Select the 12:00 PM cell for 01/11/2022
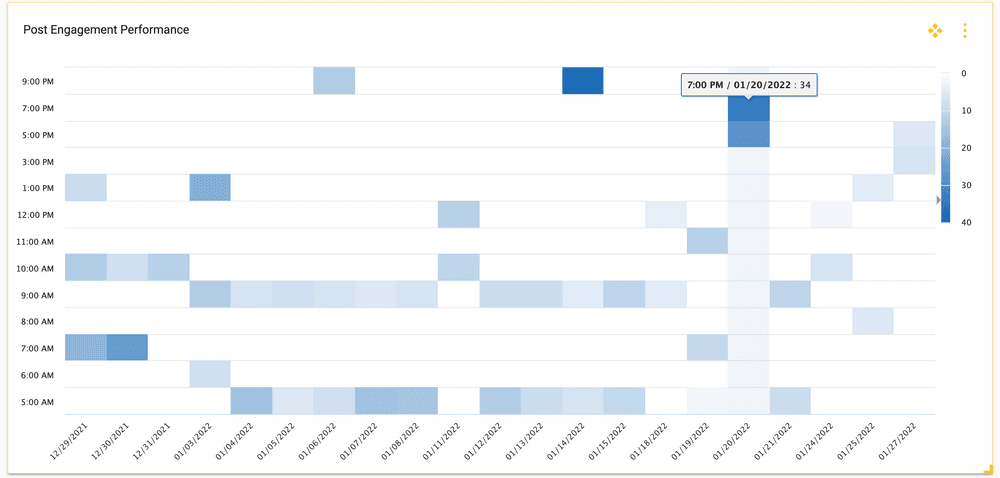The width and height of the screenshot is (1000, 478). [458, 214]
